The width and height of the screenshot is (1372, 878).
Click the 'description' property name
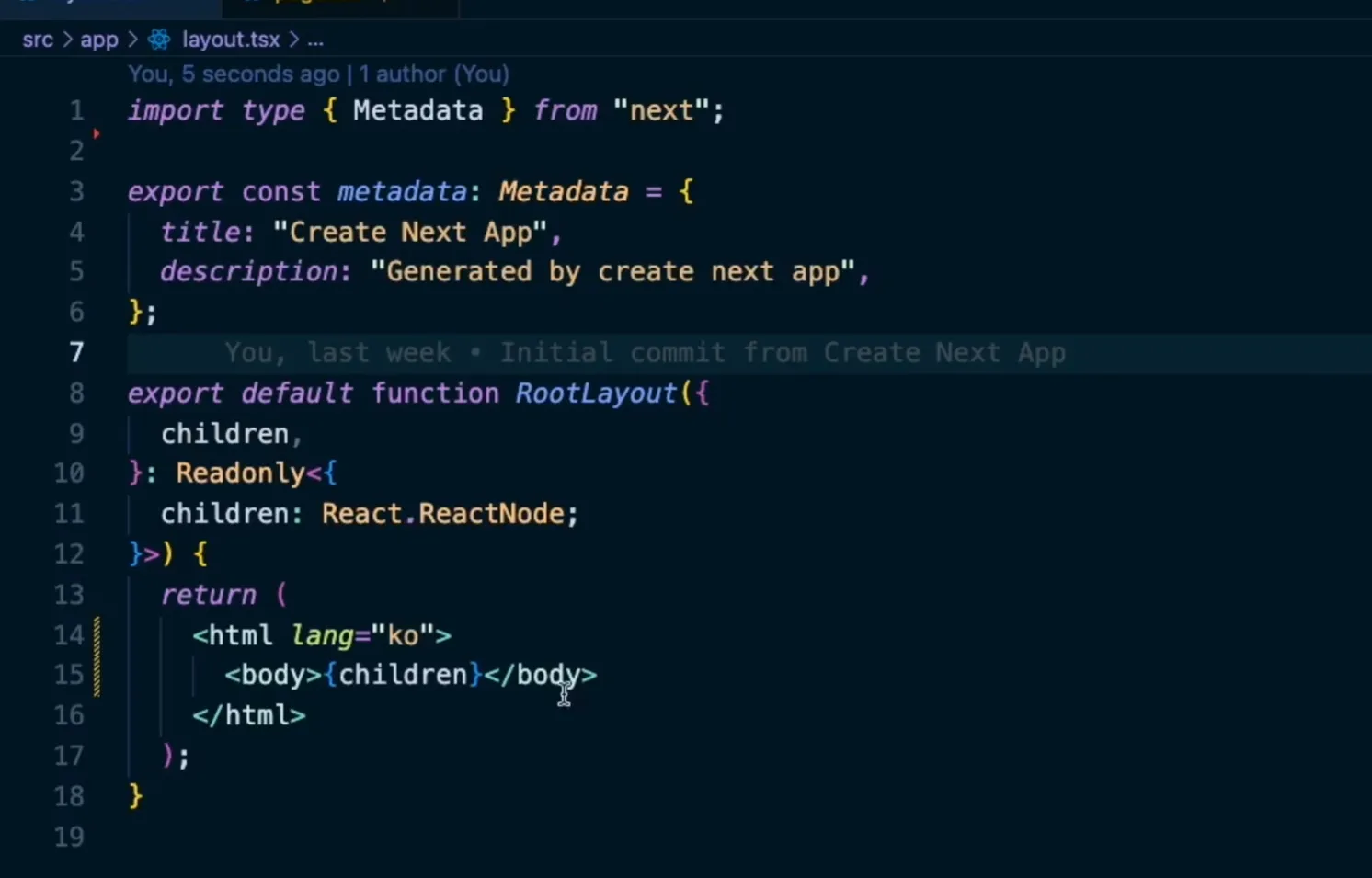(249, 271)
